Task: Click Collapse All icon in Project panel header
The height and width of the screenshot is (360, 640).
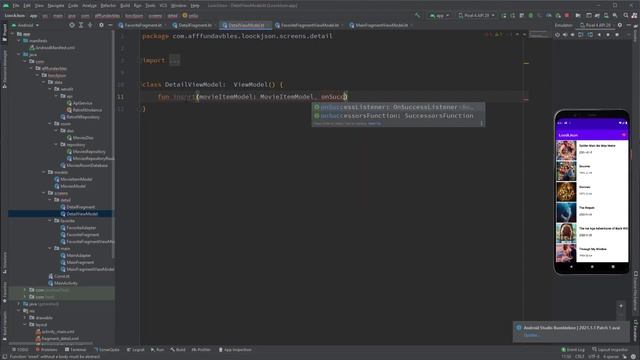Action: click(90, 25)
